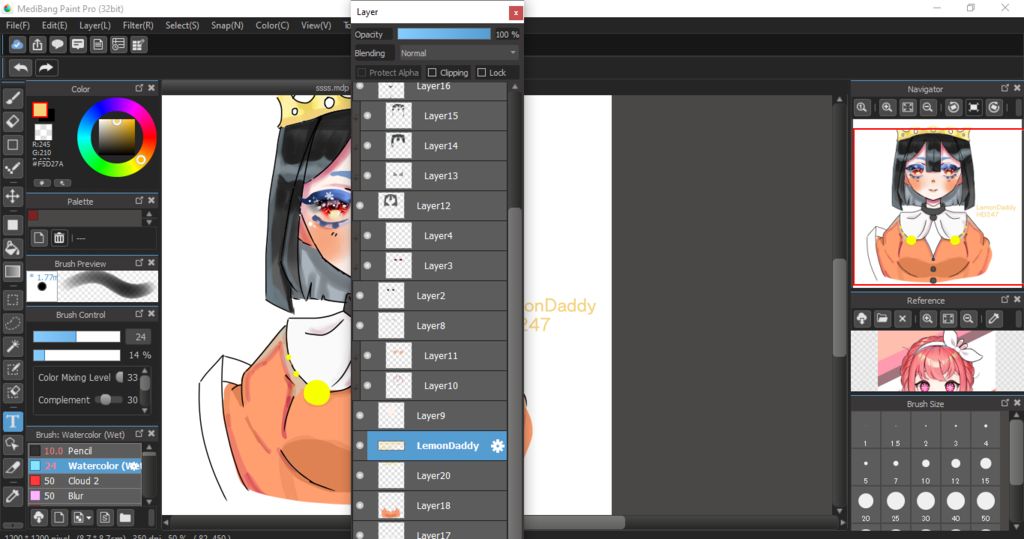
Task: Rotate canvas left in Navigator
Action: click(953, 108)
